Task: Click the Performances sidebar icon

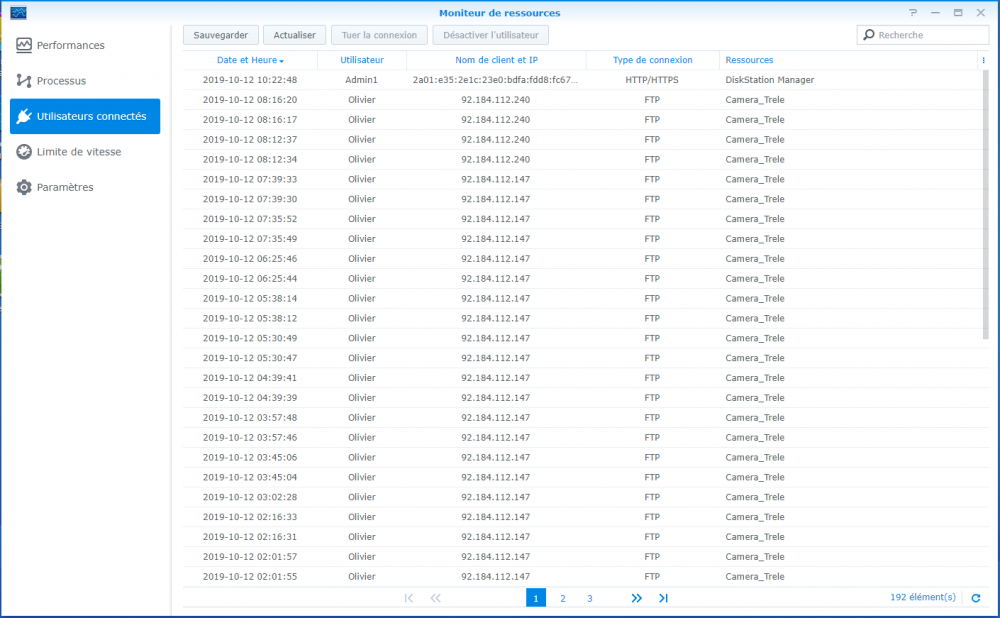Action: 24,45
